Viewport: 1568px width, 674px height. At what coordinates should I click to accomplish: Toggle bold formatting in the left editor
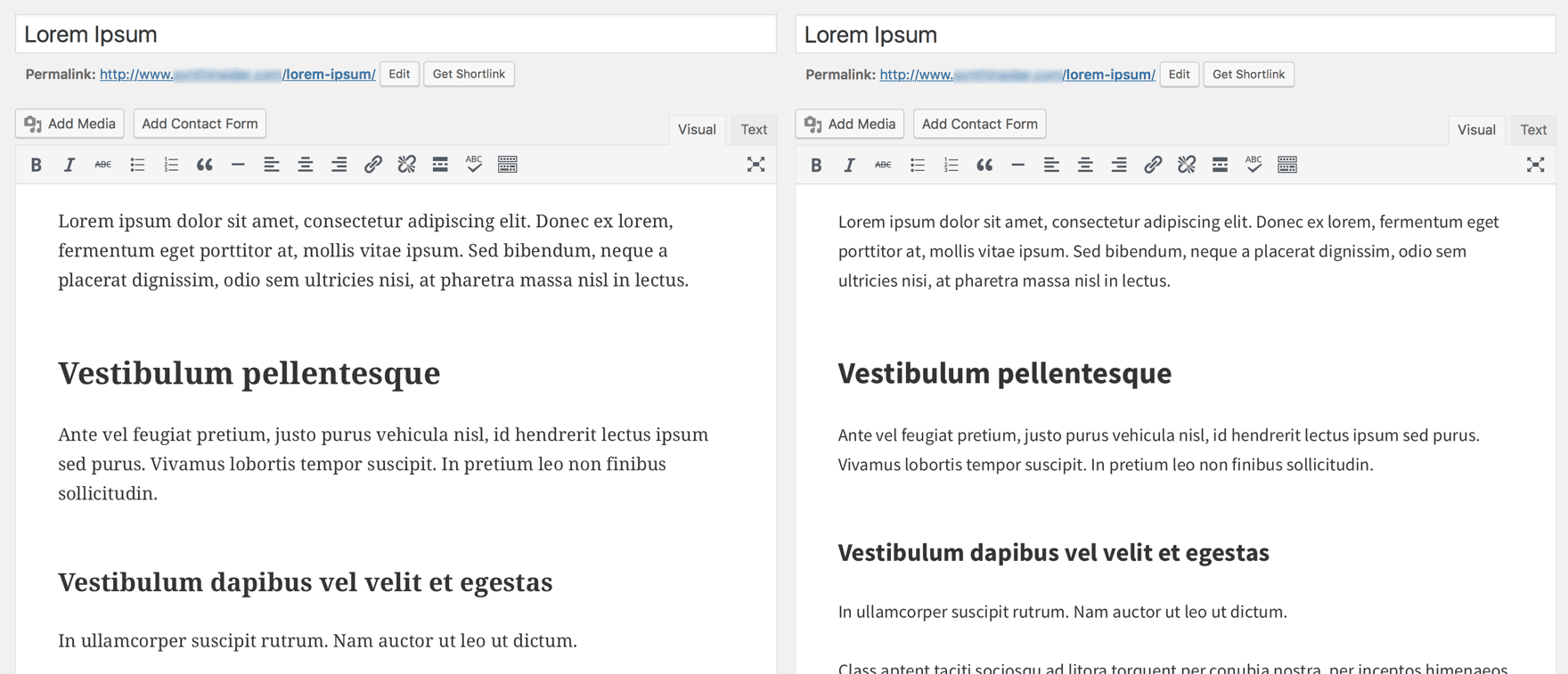click(x=36, y=165)
